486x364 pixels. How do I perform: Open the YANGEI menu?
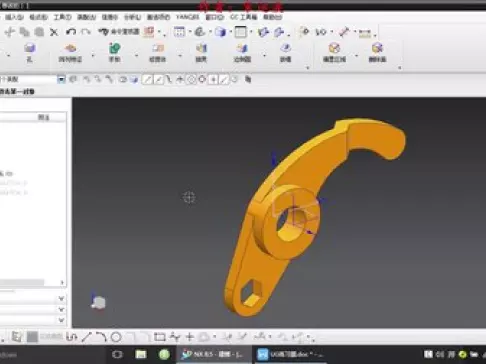click(188, 17)
